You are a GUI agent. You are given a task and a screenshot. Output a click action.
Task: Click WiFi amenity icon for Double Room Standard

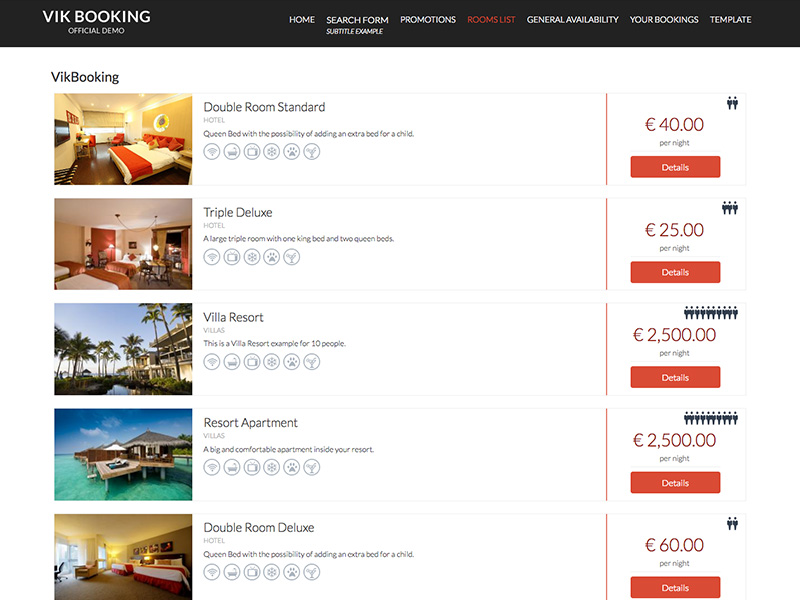pyautogui.click(x=212, y=152)
